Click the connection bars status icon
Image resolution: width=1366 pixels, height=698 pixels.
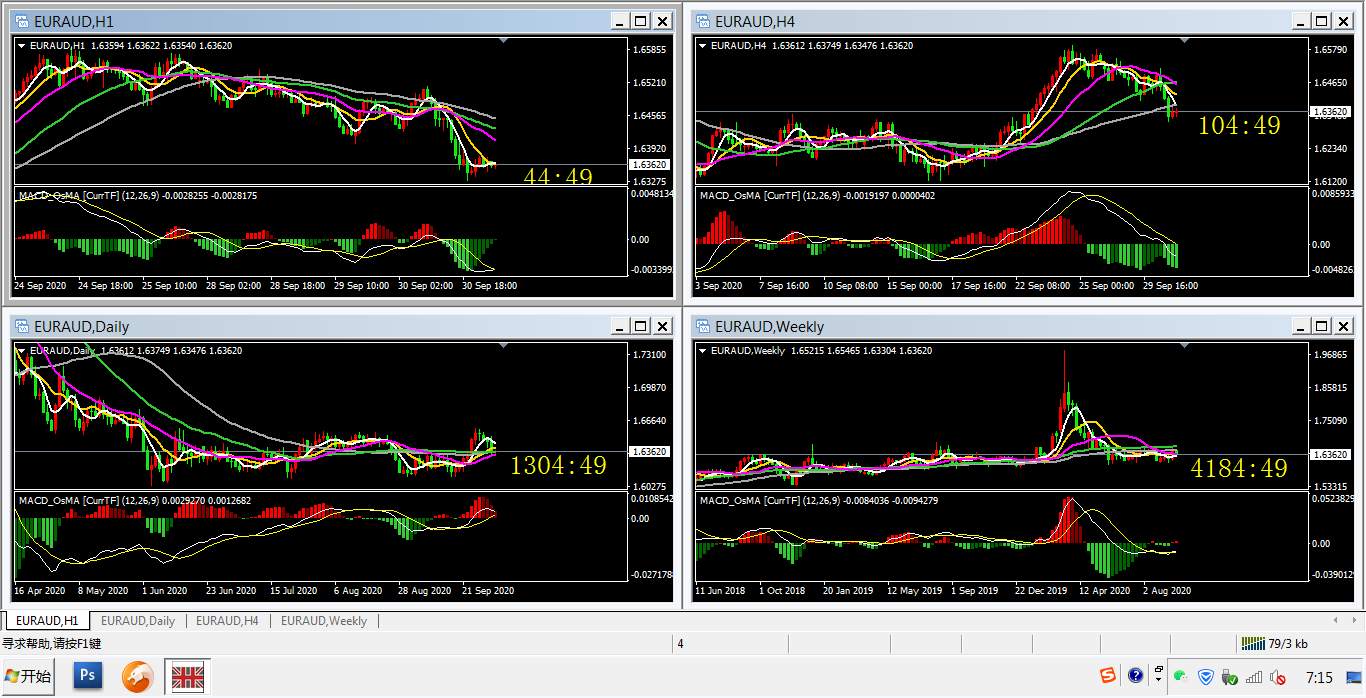click(1253, 644)
